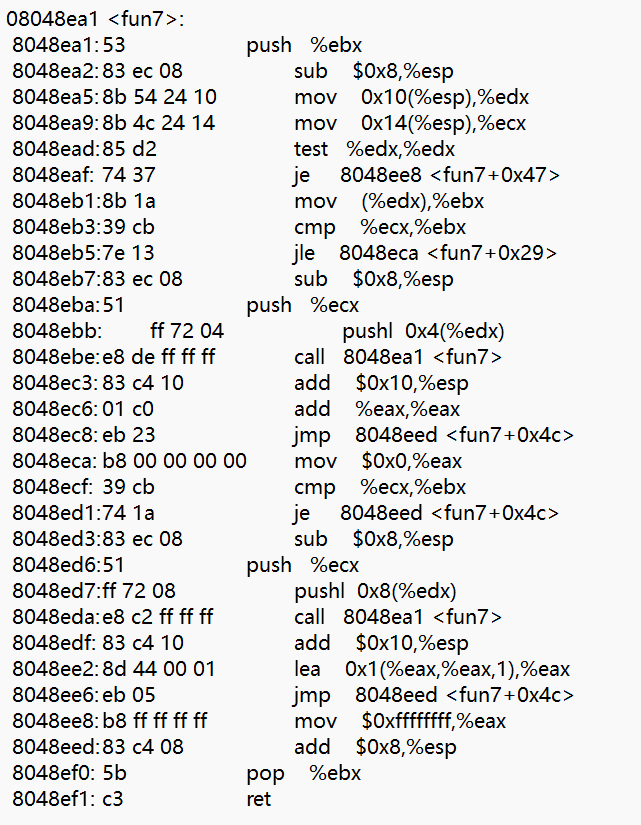
Task: Click the hex bytes b8 00 00 00 00
Action: click(x=174, y=461)
